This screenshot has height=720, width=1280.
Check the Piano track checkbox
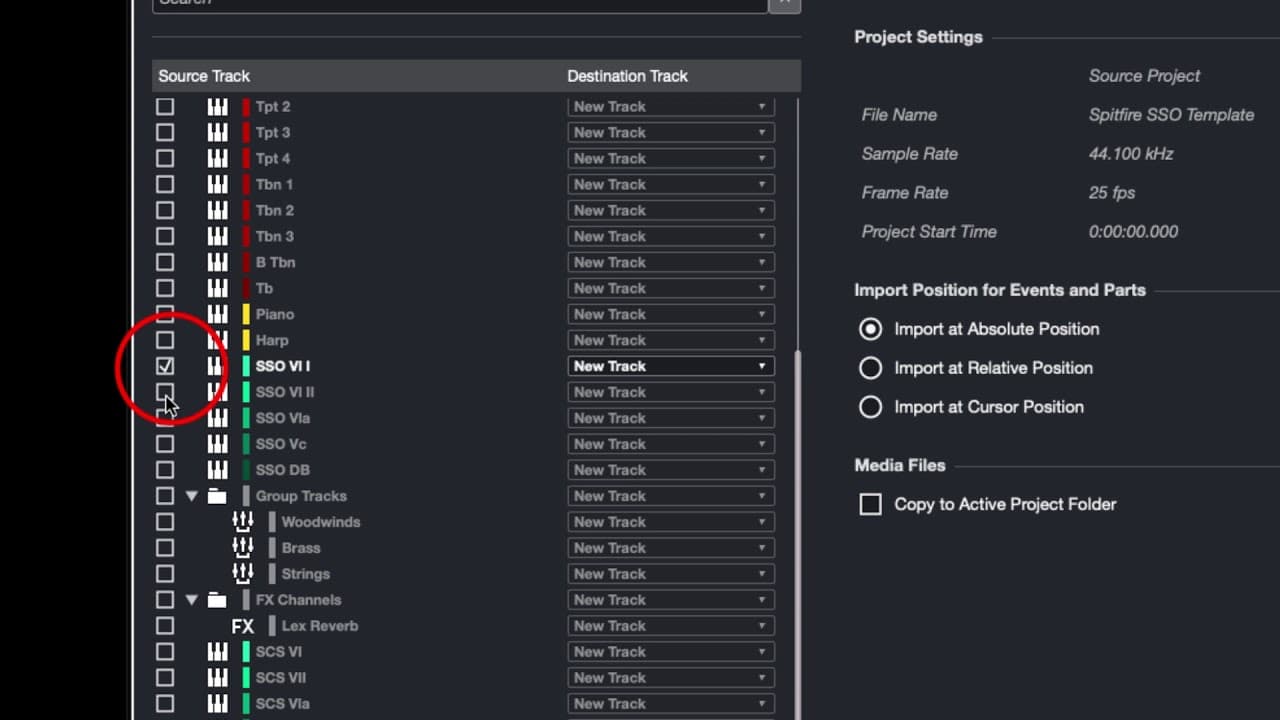coord(165,314)
